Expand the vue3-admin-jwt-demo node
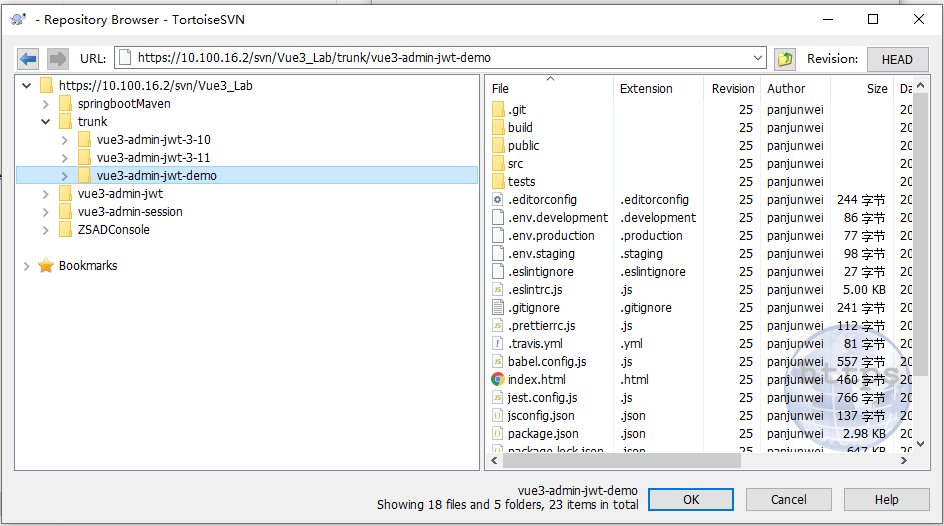 (64, 176)
